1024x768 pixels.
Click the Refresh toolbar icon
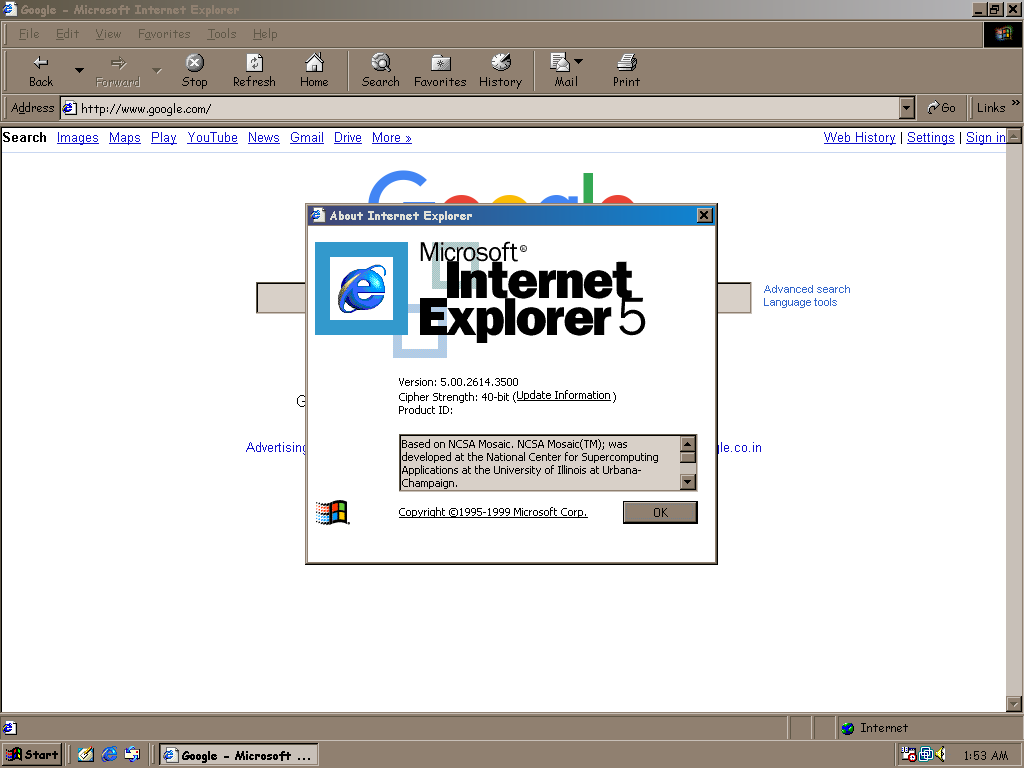(x=254, y=64)
